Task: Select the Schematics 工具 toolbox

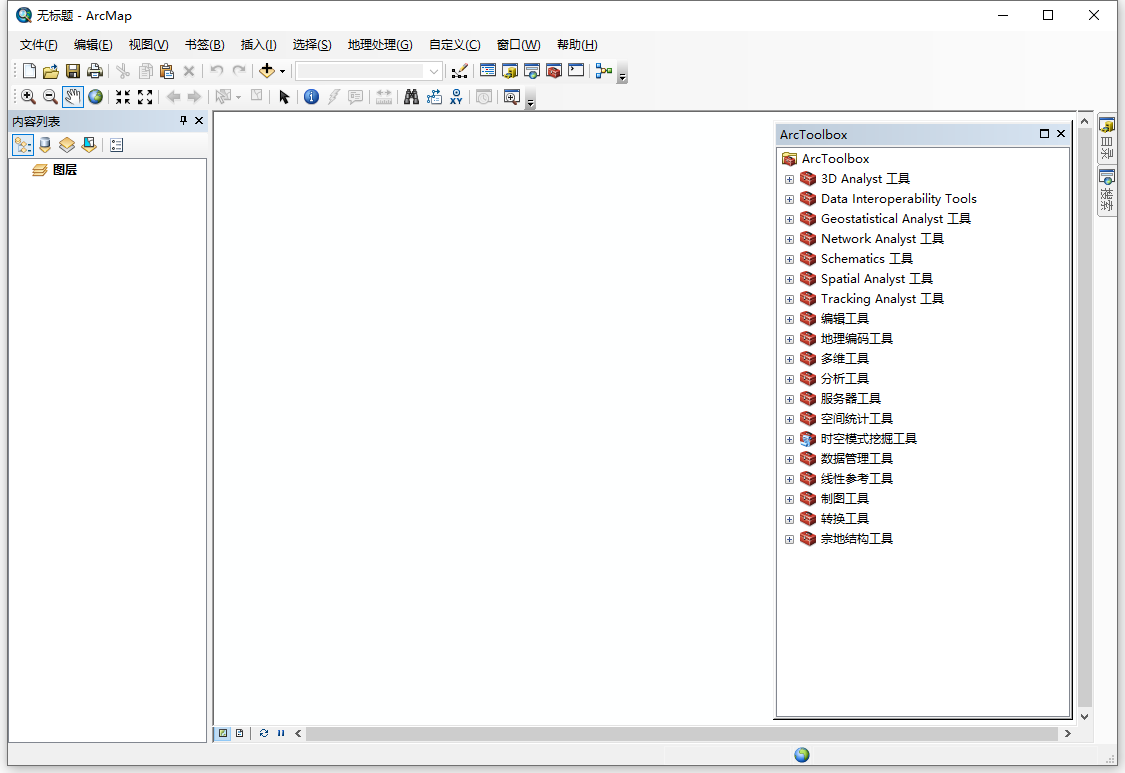Action: pyautogui.click(x=867, y=259)
